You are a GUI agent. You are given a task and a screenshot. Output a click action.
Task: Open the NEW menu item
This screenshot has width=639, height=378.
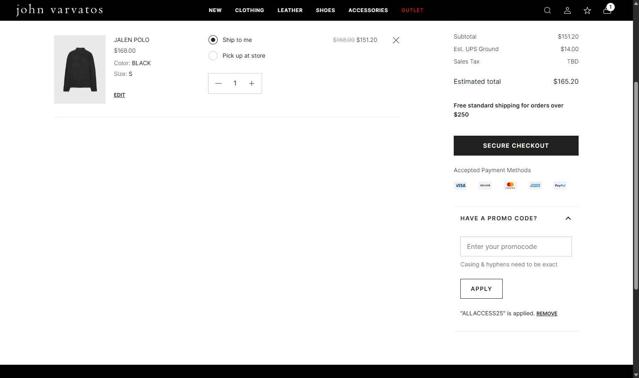215,10
